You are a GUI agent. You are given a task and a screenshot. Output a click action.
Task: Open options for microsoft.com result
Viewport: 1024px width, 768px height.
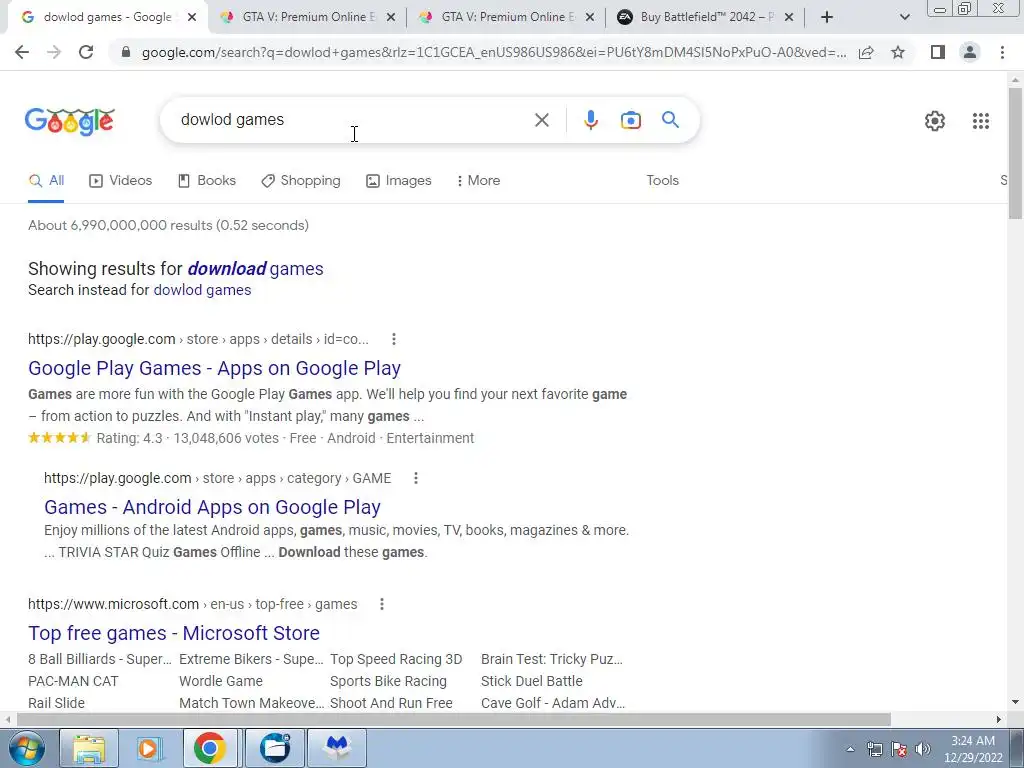[x=381, y=604]
